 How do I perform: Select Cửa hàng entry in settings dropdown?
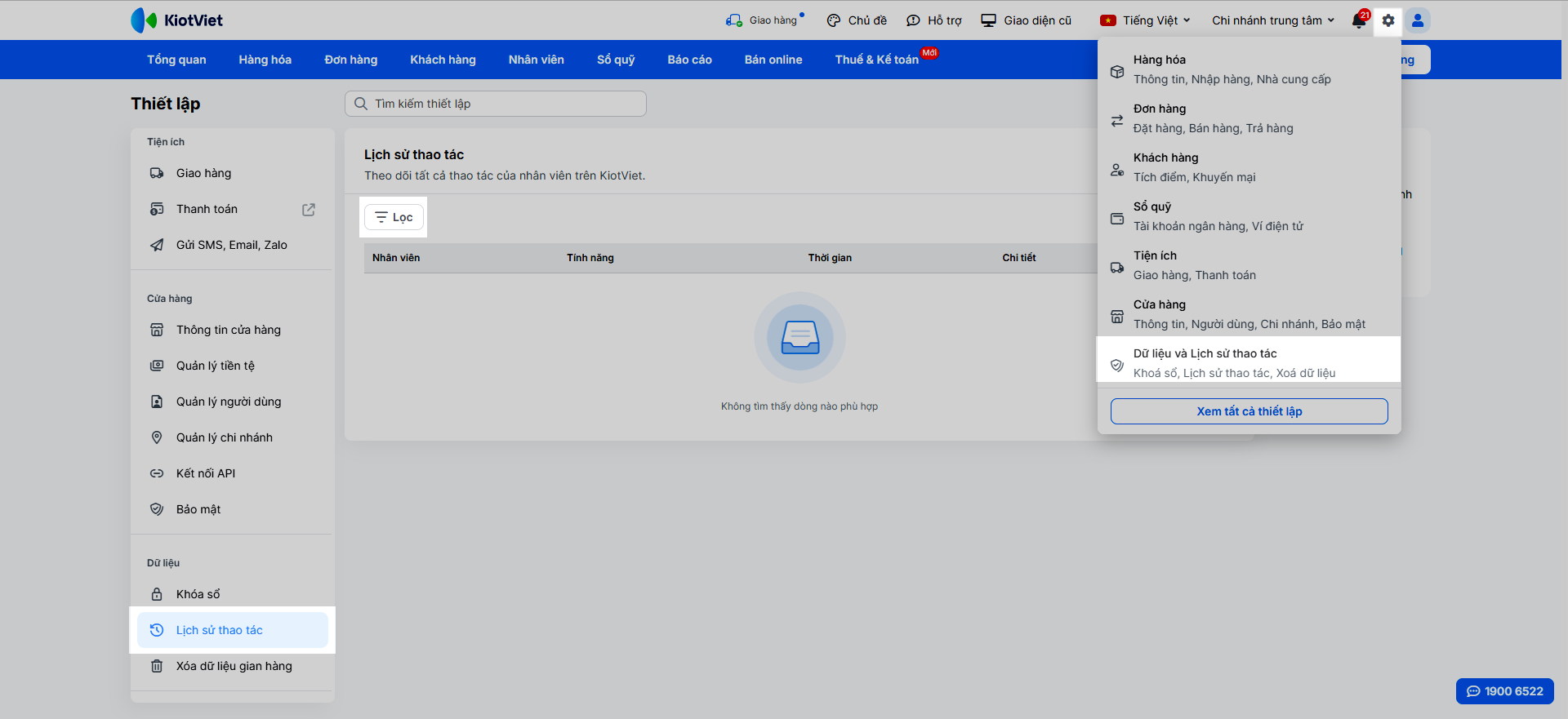pos(1249,316)
